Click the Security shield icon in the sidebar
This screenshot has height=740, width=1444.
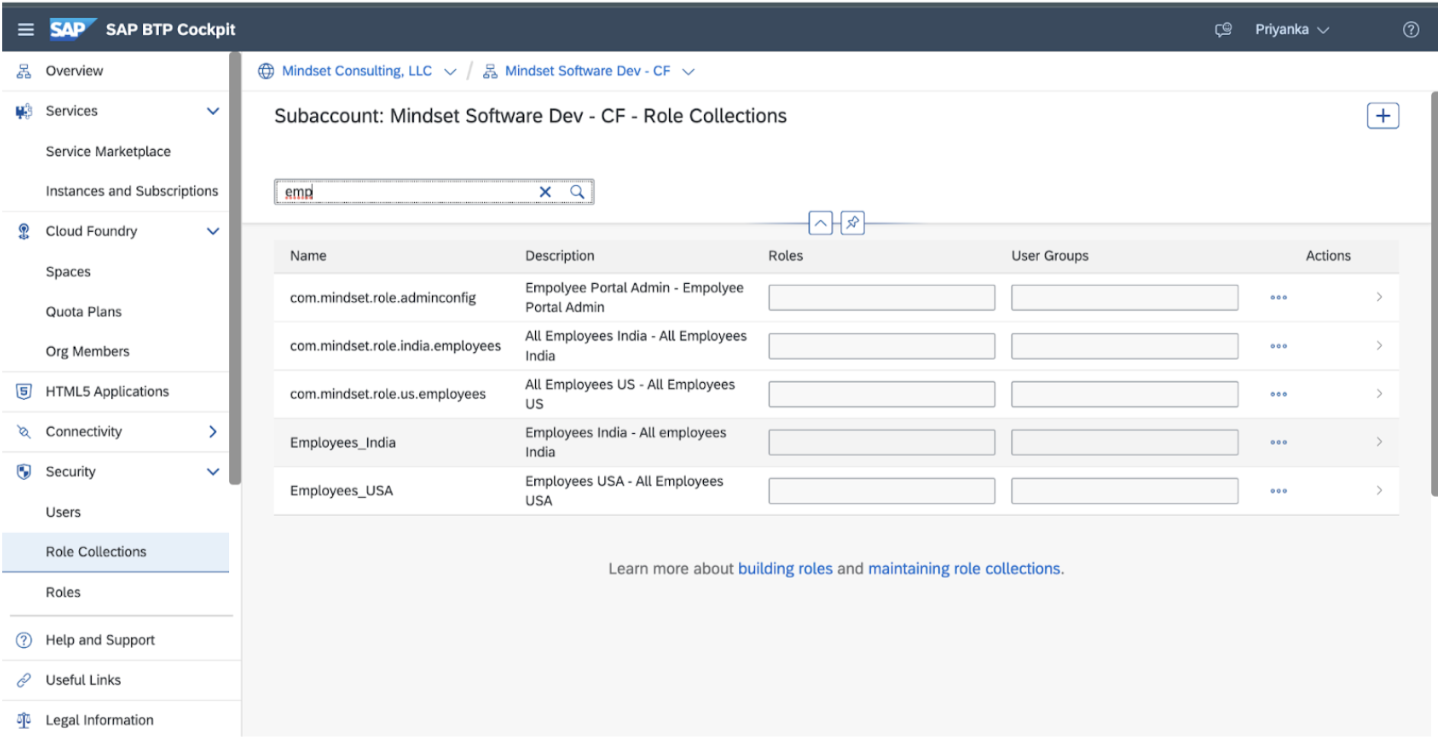click(x=22, y=471)
